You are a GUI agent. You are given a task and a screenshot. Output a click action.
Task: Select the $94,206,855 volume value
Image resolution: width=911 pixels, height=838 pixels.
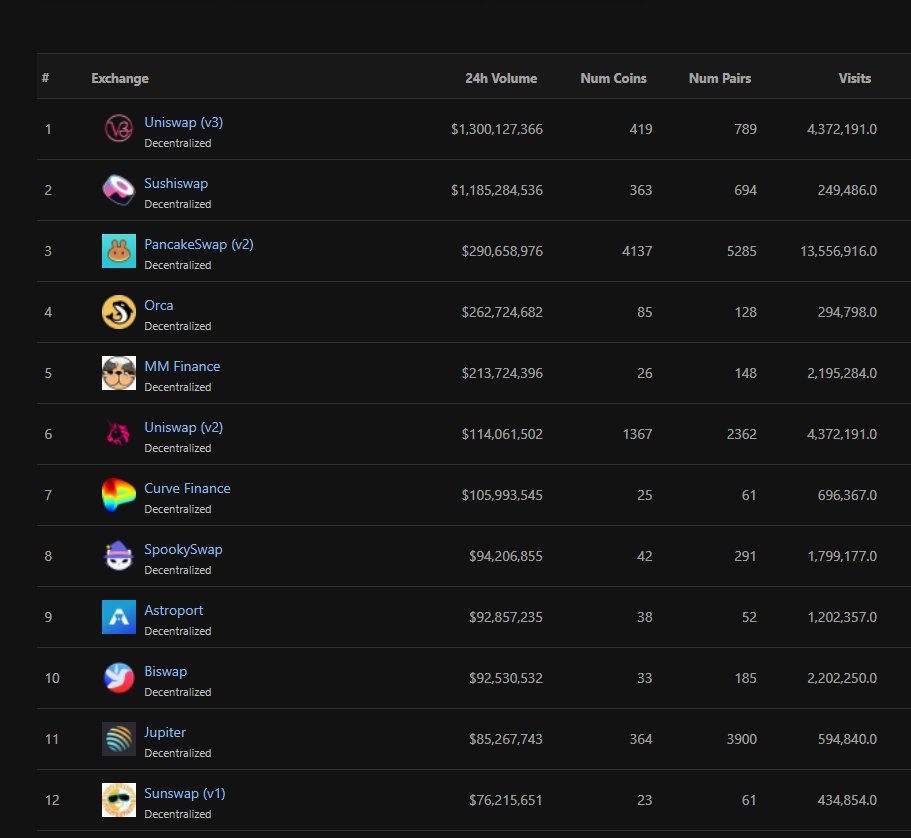pyautogui.click(x=505, y=556)
